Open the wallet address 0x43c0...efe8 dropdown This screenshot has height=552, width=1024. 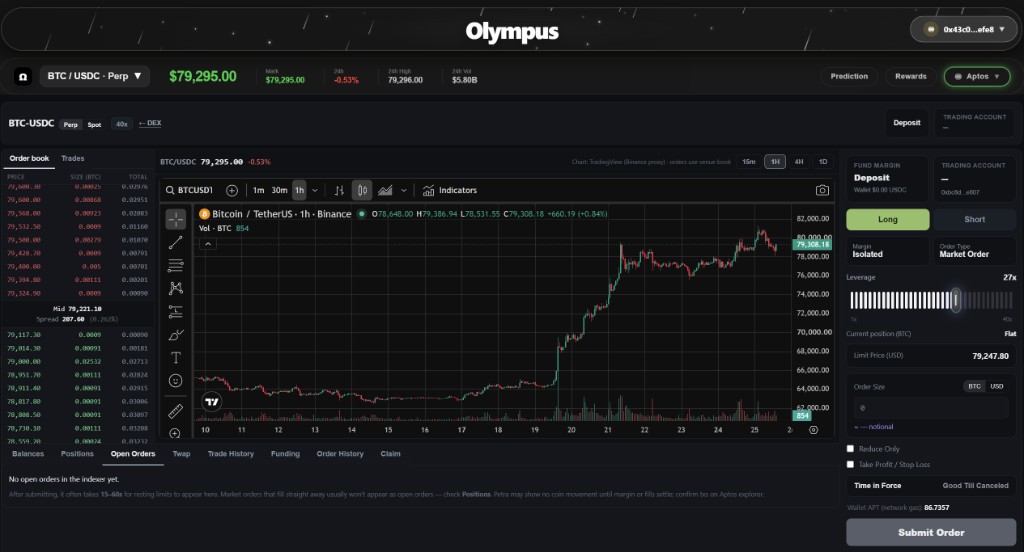(964, 29)
